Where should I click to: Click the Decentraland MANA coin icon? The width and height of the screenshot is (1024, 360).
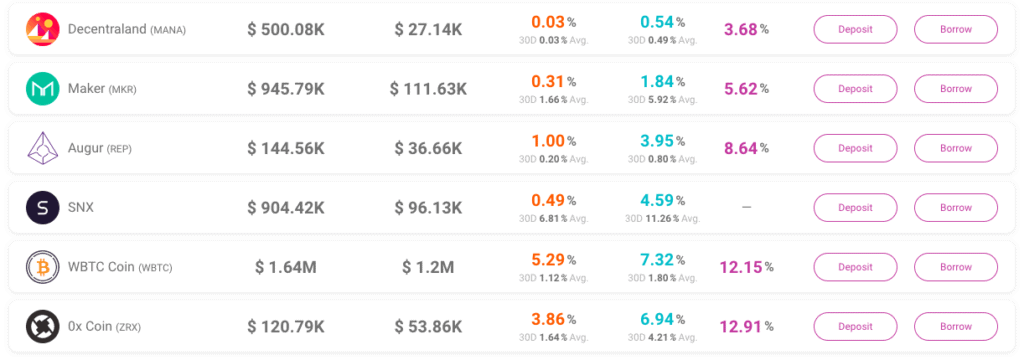pos(42,29)
